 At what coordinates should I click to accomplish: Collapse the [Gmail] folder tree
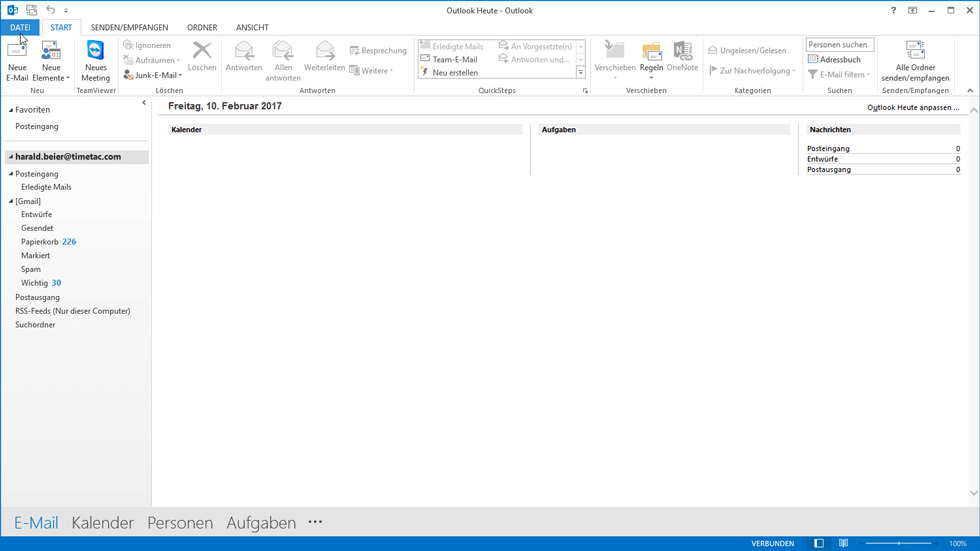[x=11, y=201]
